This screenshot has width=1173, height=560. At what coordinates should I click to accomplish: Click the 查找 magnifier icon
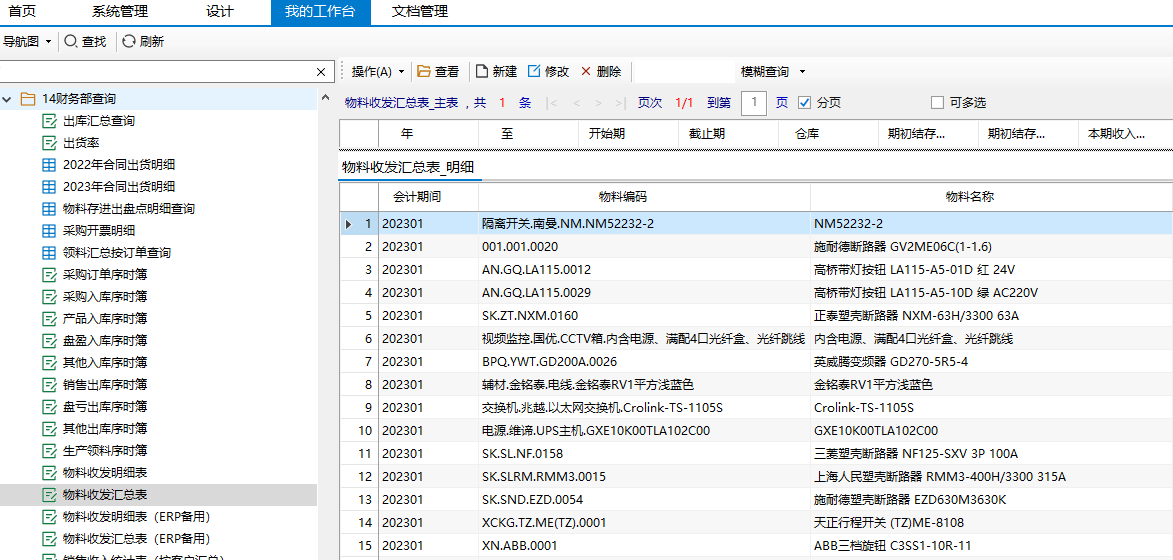(x=71, y=42)
